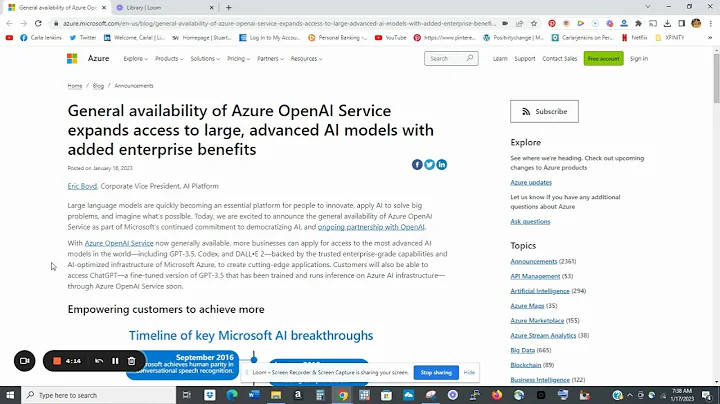720x404 pixels.
Task: Click the Microsoft logo in the Azure header
Action: (72, 58)
